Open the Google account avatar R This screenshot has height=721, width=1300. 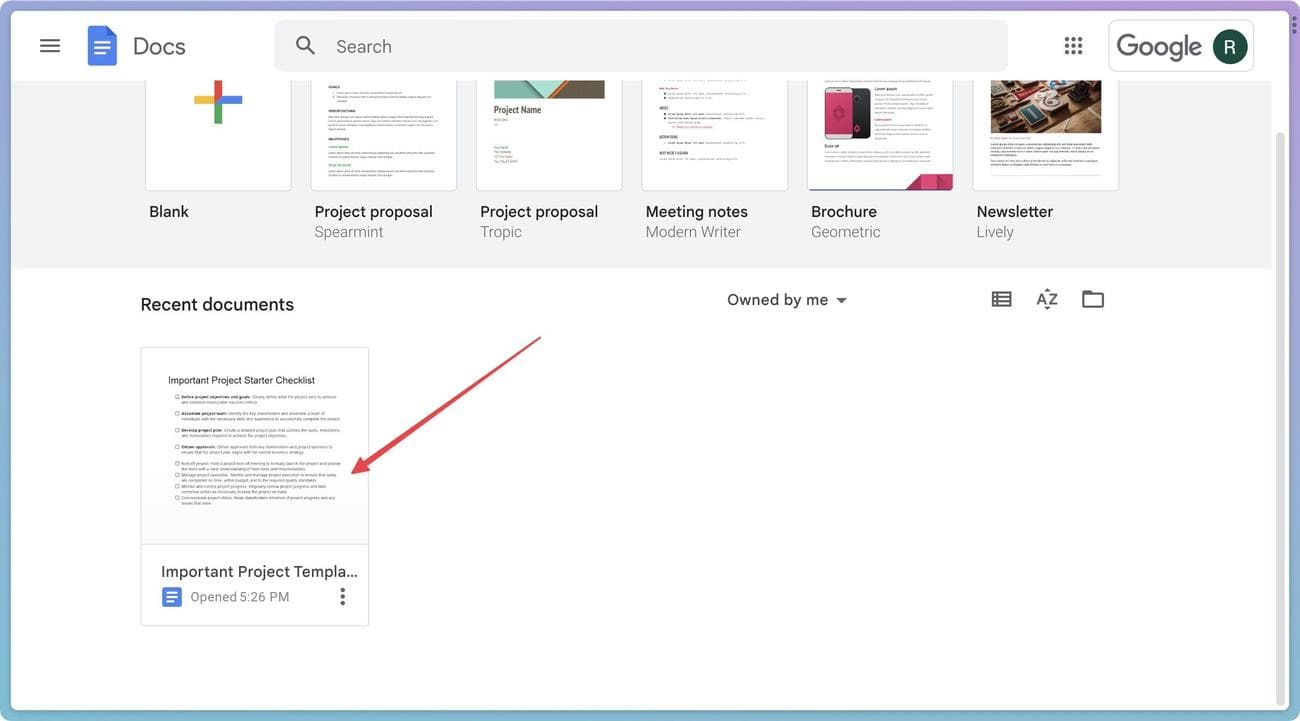click(1230, 47)
